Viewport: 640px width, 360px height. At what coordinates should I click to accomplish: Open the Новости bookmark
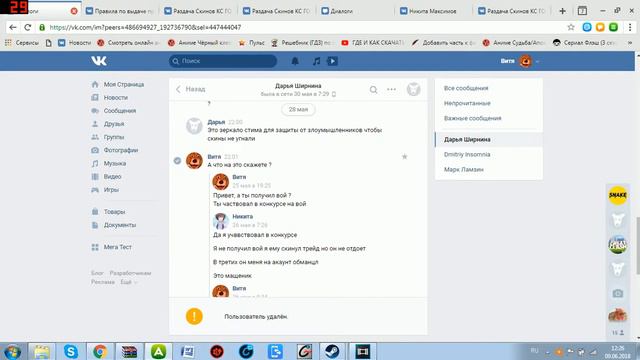(74, 42)
